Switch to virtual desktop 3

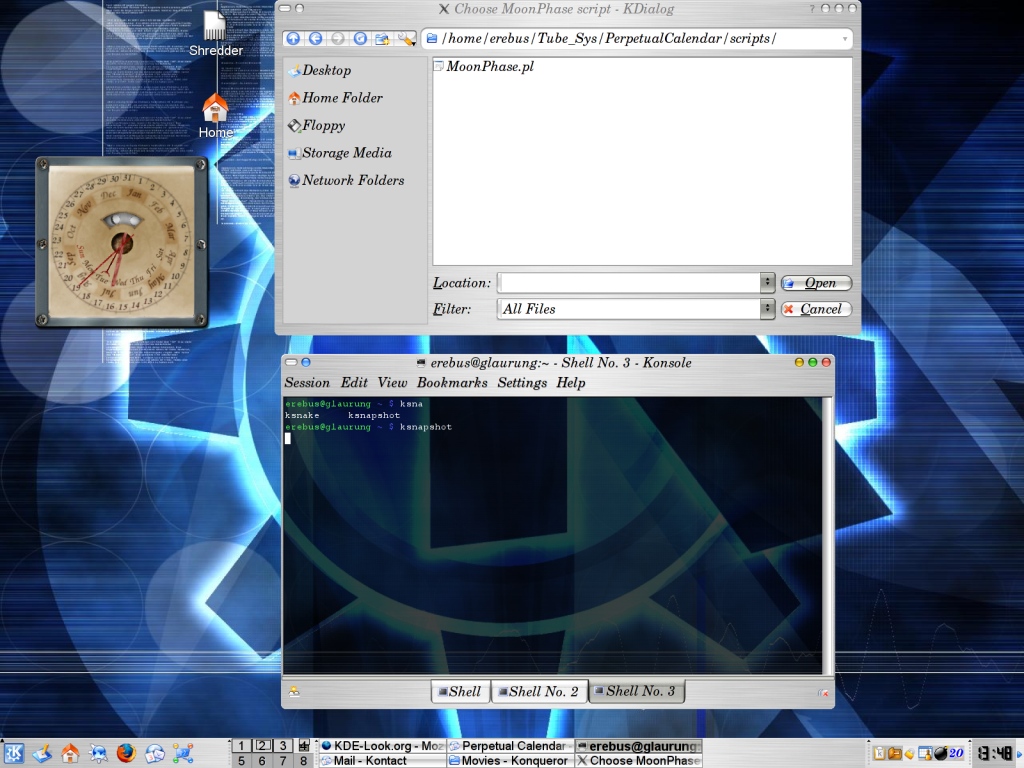283,746
